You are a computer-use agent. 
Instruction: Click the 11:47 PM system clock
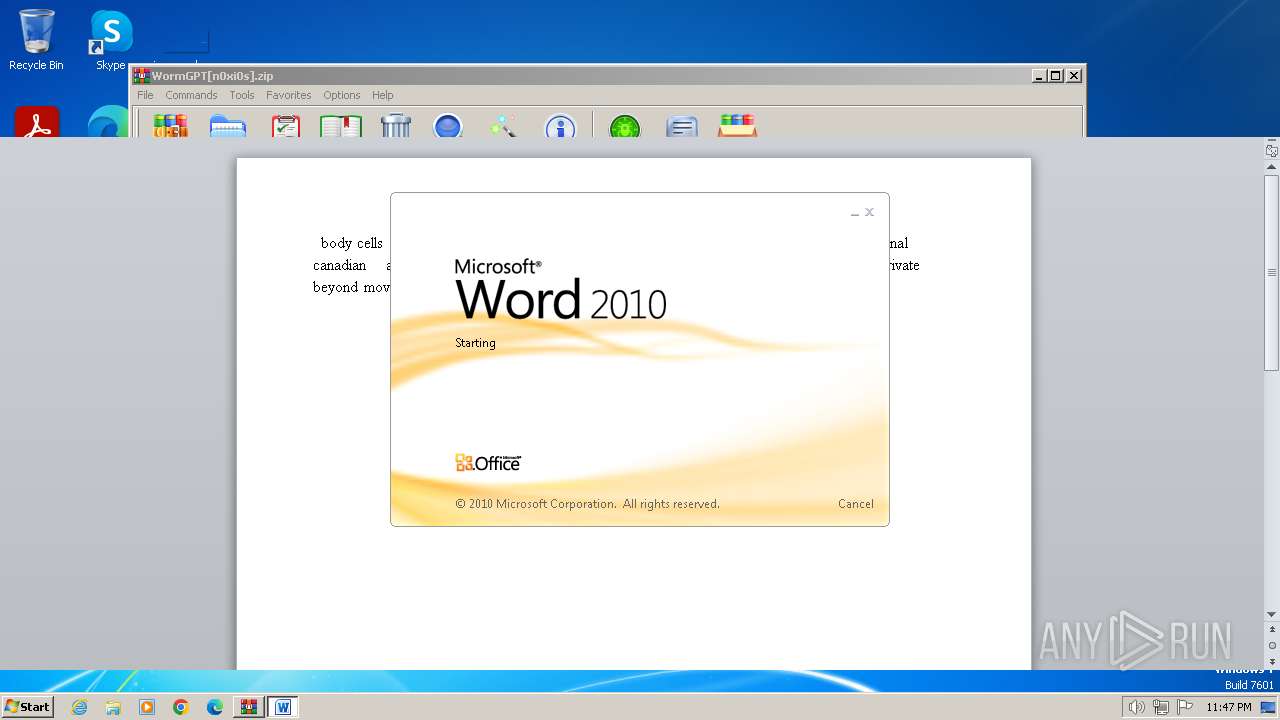tap(1229, 707)
